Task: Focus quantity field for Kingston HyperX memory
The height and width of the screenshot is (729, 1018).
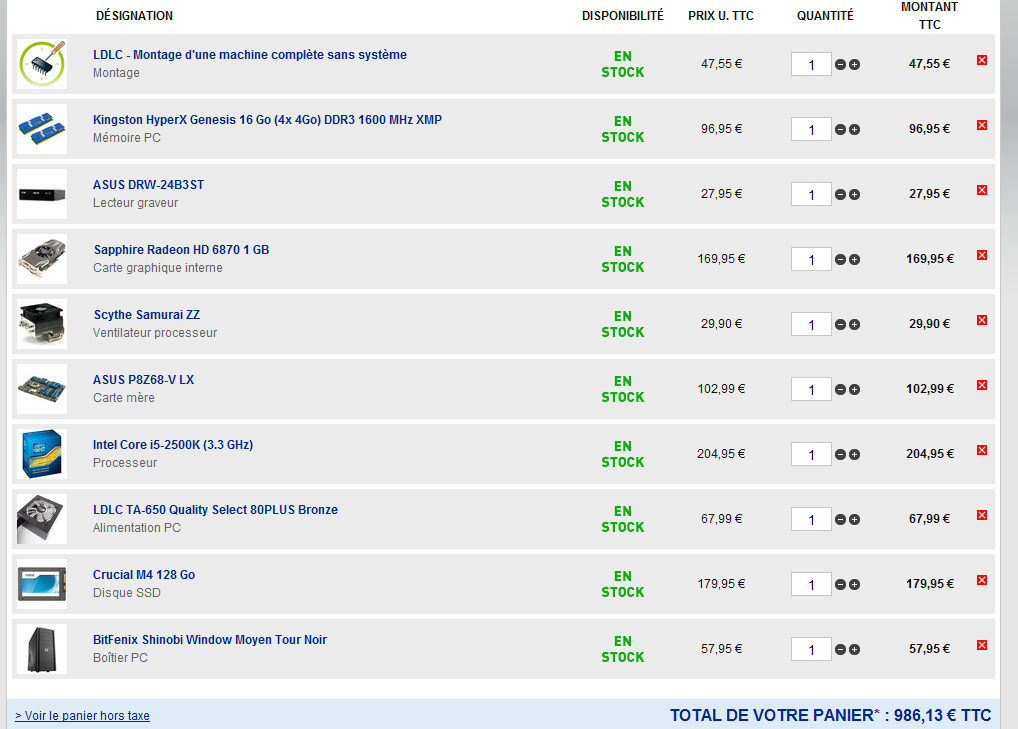Action: [811, 129]
